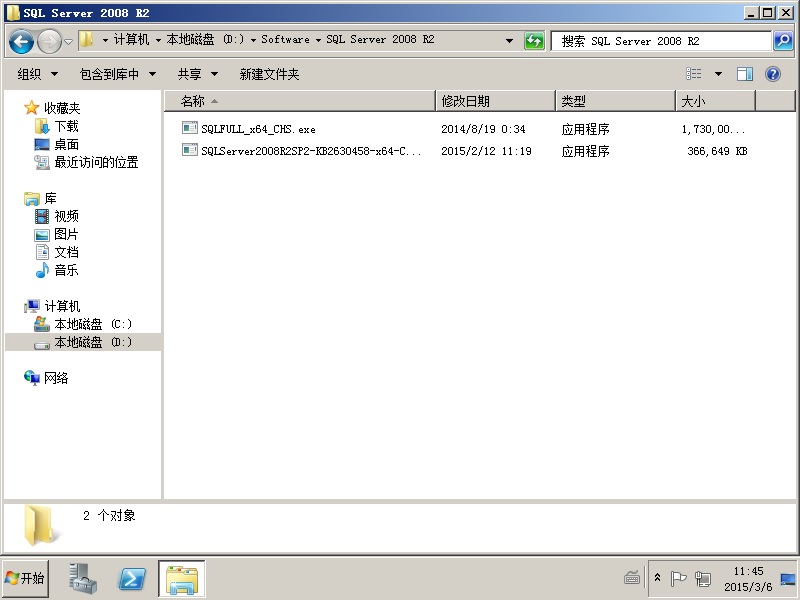Click the keyboard icon in system tray
Viewport: 800px width, 600px height.
[x=632, y=578]
